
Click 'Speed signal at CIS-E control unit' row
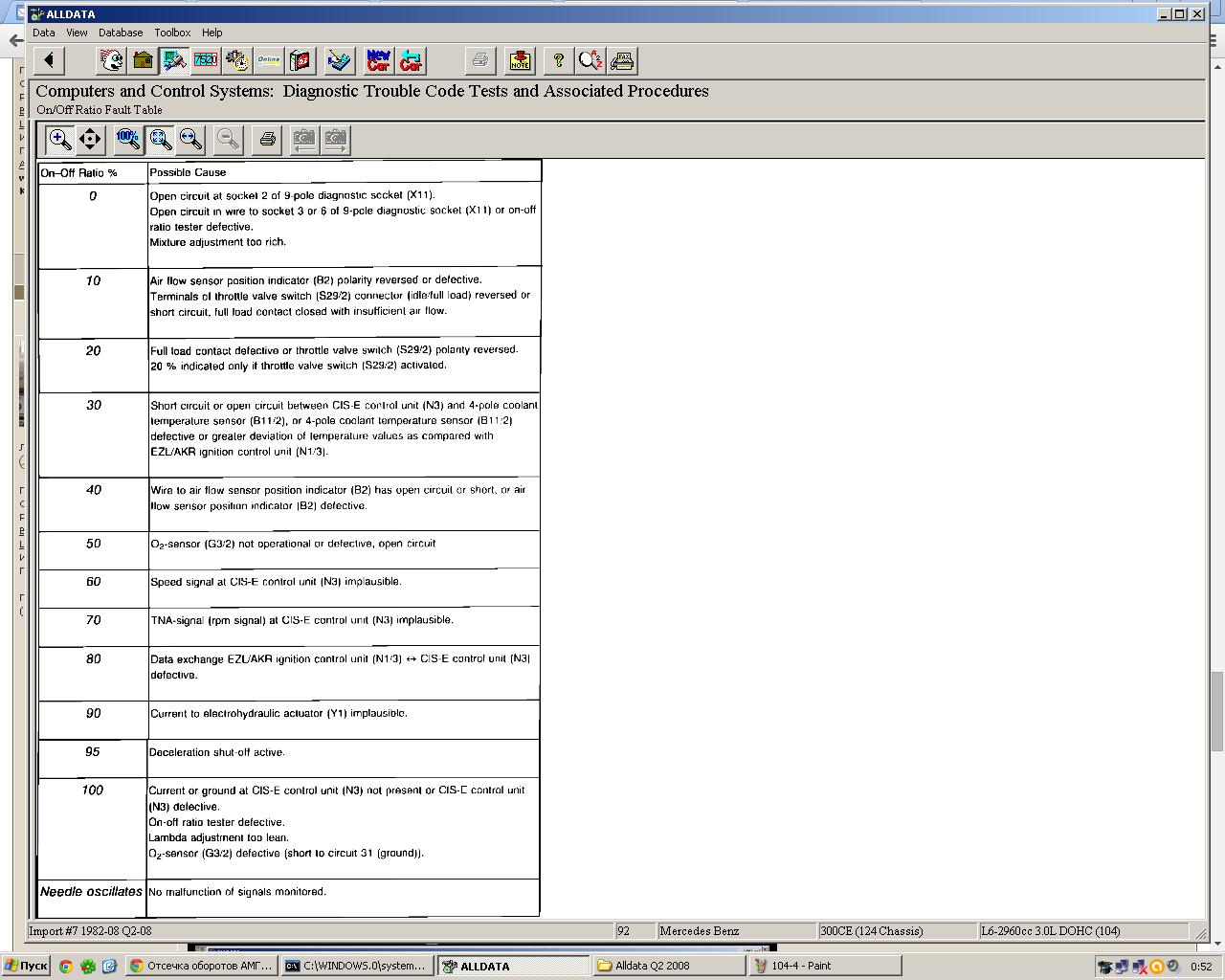click(276, 582)
